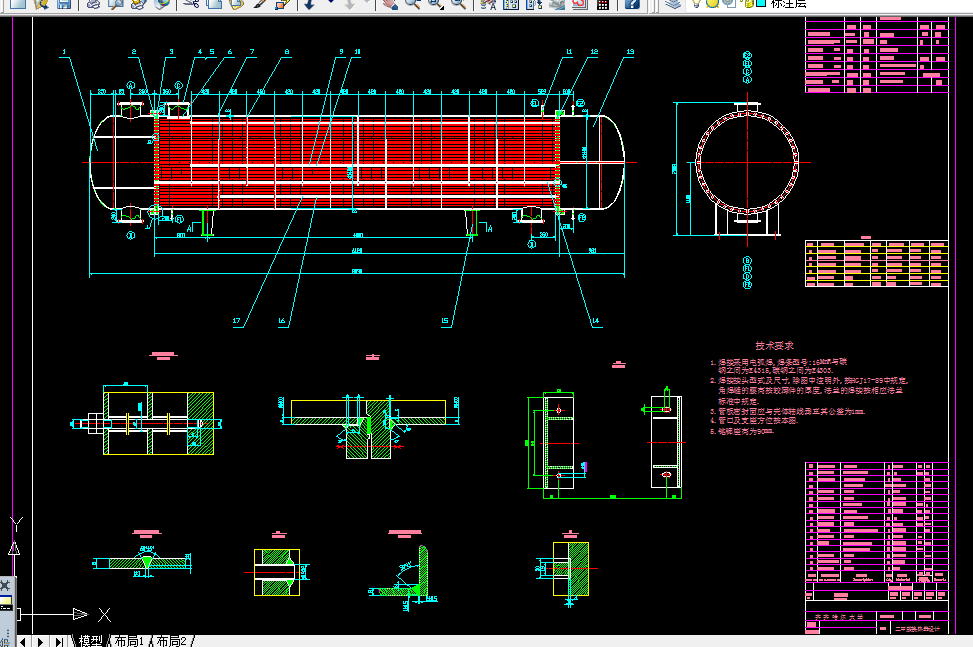Click the 技术要求 heading text
Image resolution: width=973 pixels, height=647 pixels.
[774, 346]
